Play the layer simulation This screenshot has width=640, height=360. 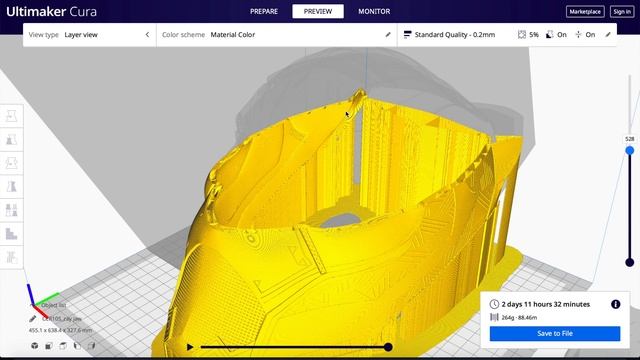point(190,347)
